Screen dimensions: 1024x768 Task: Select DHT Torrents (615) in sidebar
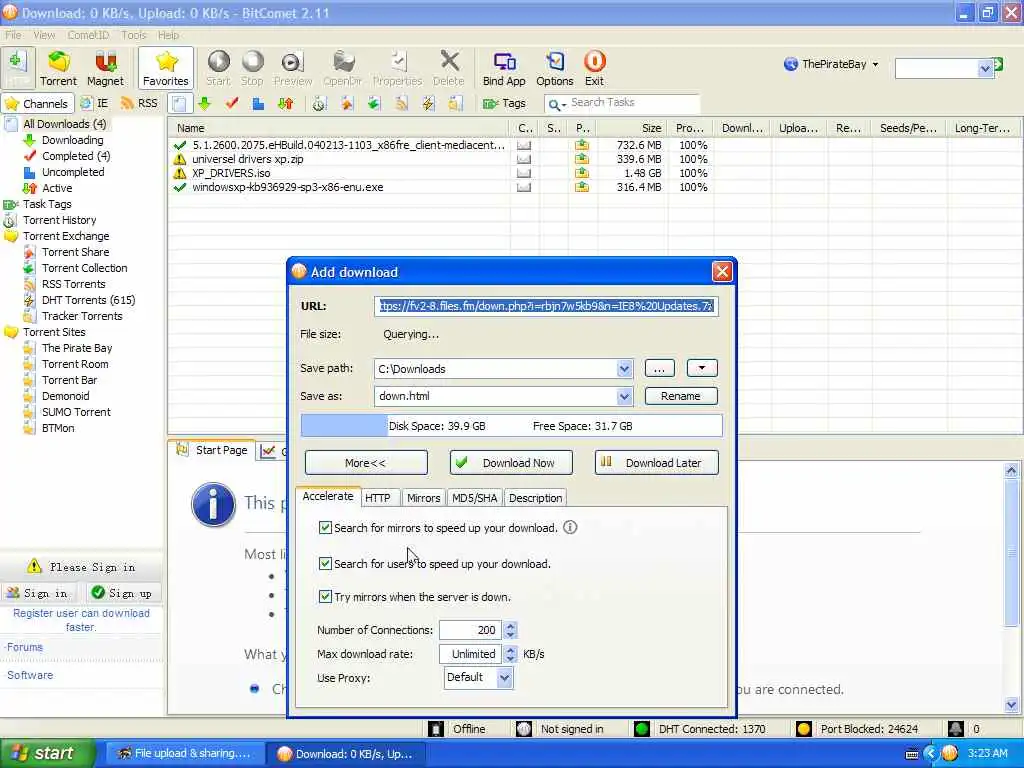88,300
